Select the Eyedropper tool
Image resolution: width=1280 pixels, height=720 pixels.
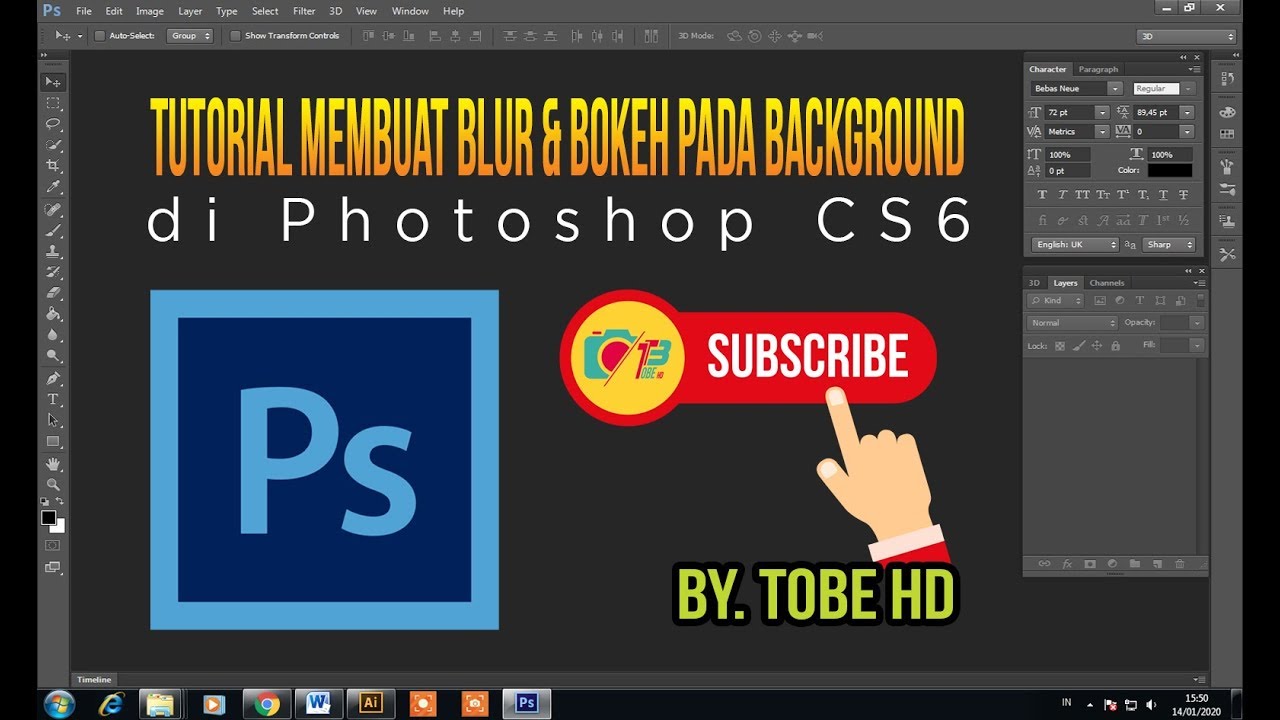(x=53, y=187)
